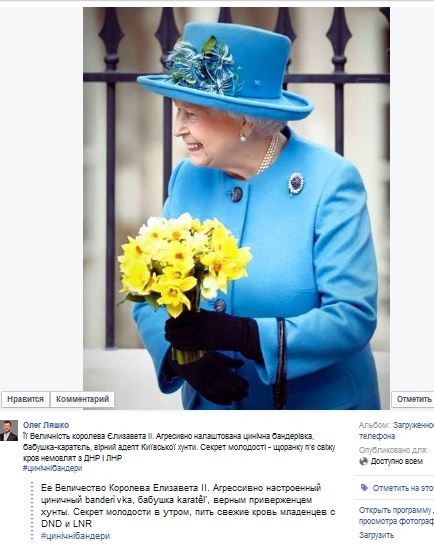The height and width of the screenshot is (545, 434).
Task: Click the globe privacy icon
Action: pos(363,461)
